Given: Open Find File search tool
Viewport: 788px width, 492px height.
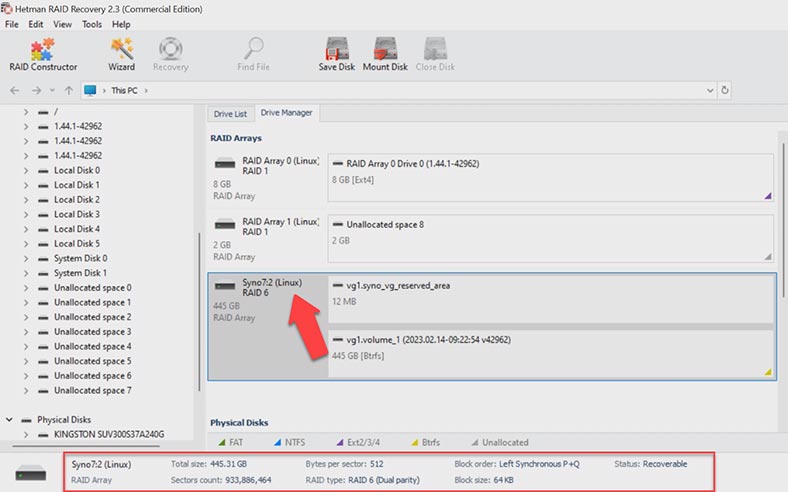Looking at the screenshot, I should click(x=253, y=54).
